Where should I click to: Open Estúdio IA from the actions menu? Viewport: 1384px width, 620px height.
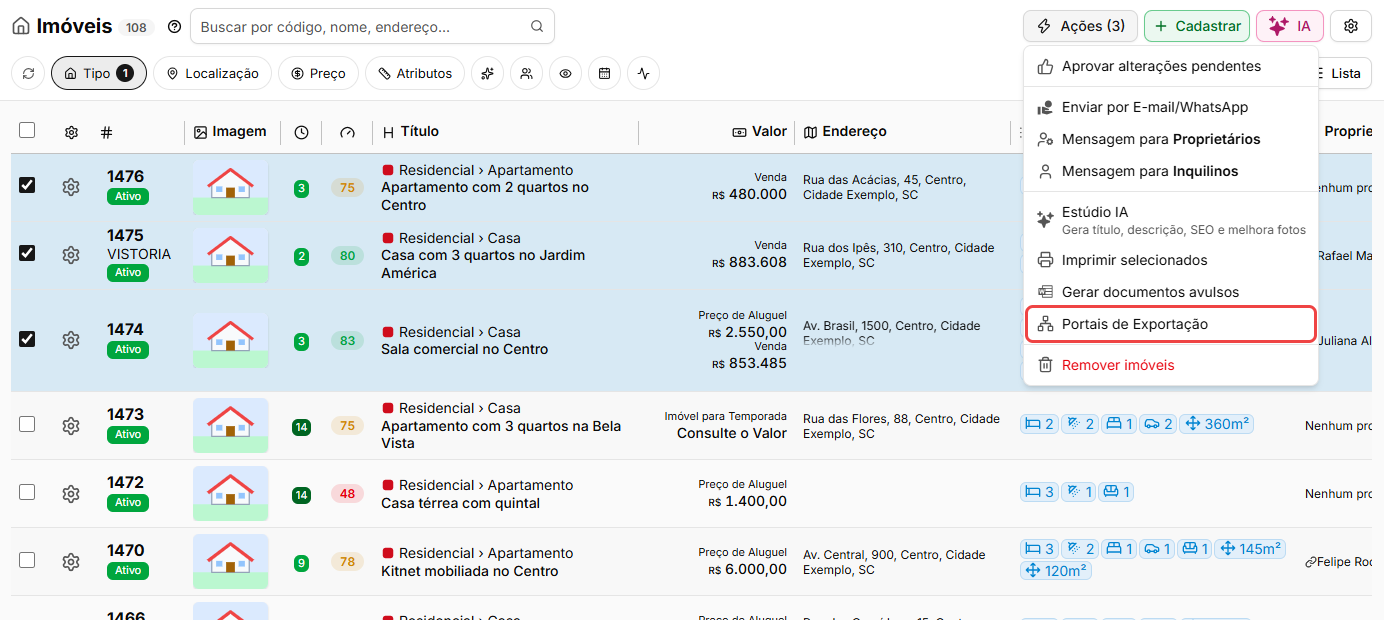tap(1171, 220)
